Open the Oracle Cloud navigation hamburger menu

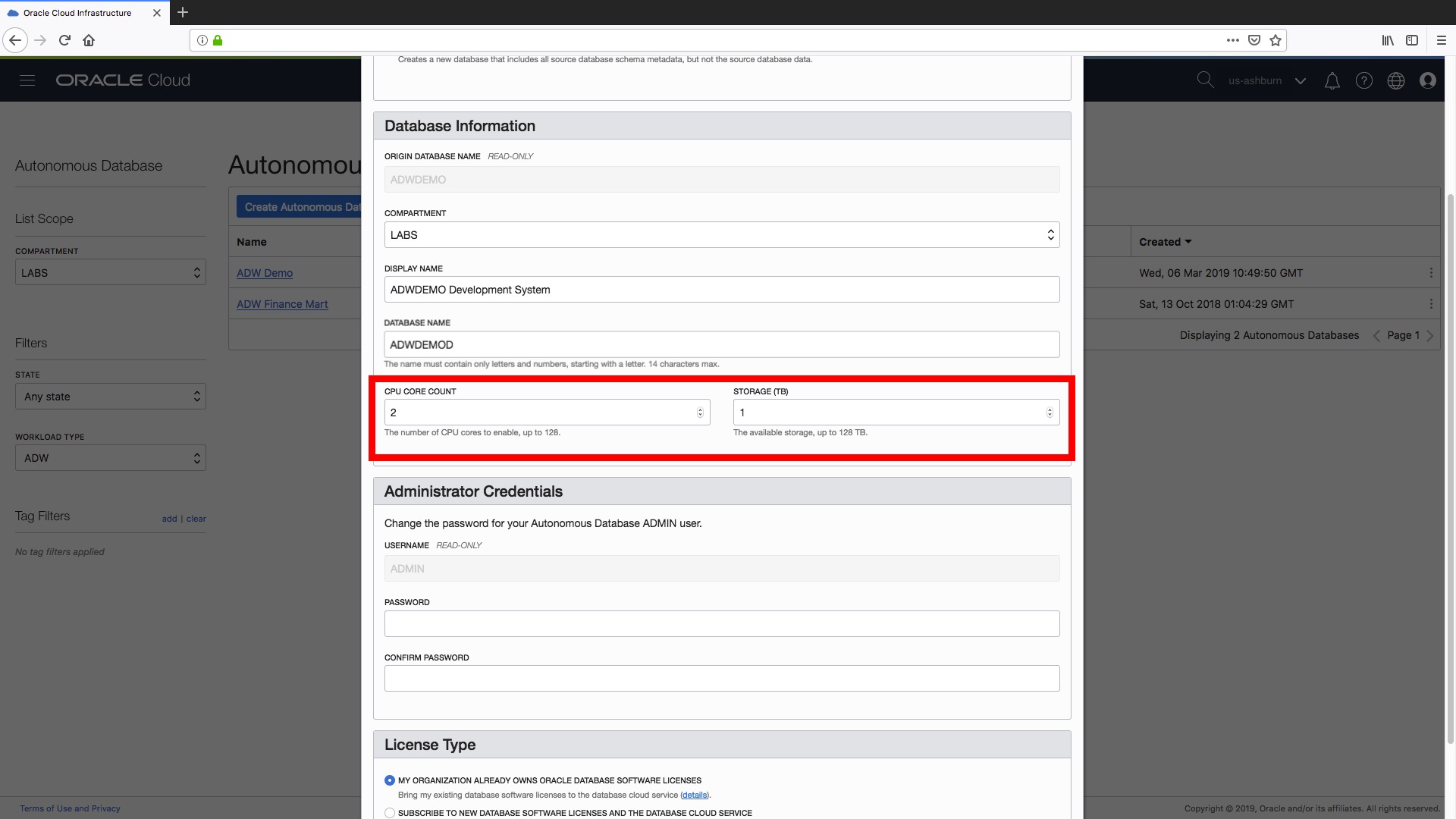[x=27, y=80]
